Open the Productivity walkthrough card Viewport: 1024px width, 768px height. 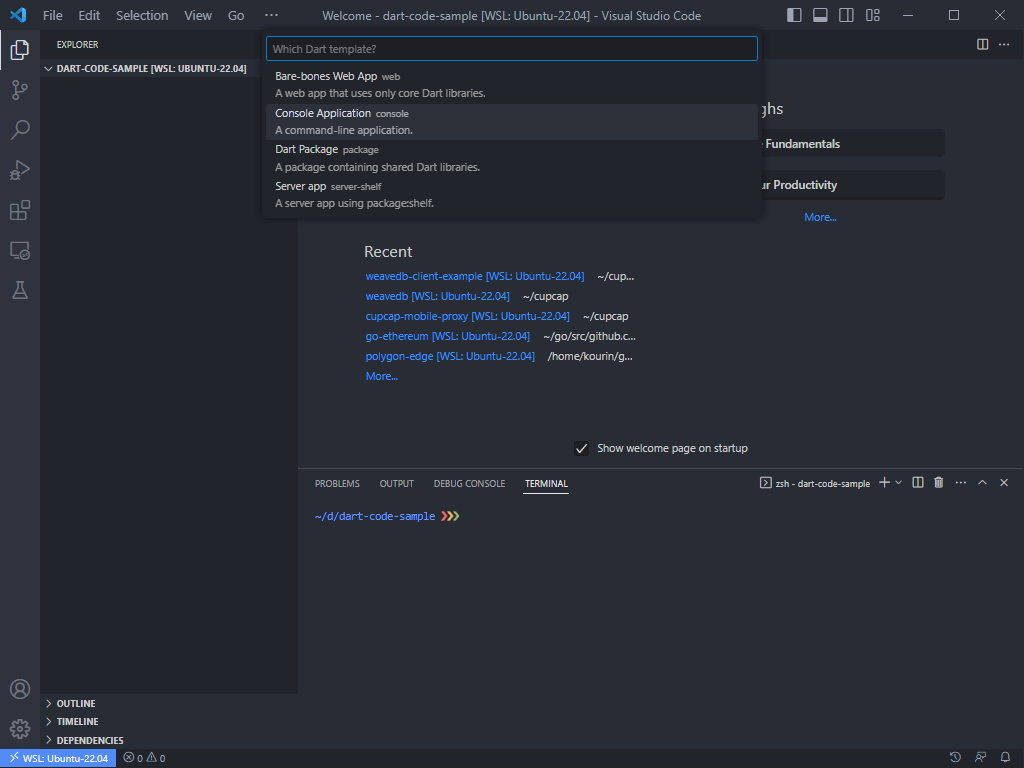point(853,185)
